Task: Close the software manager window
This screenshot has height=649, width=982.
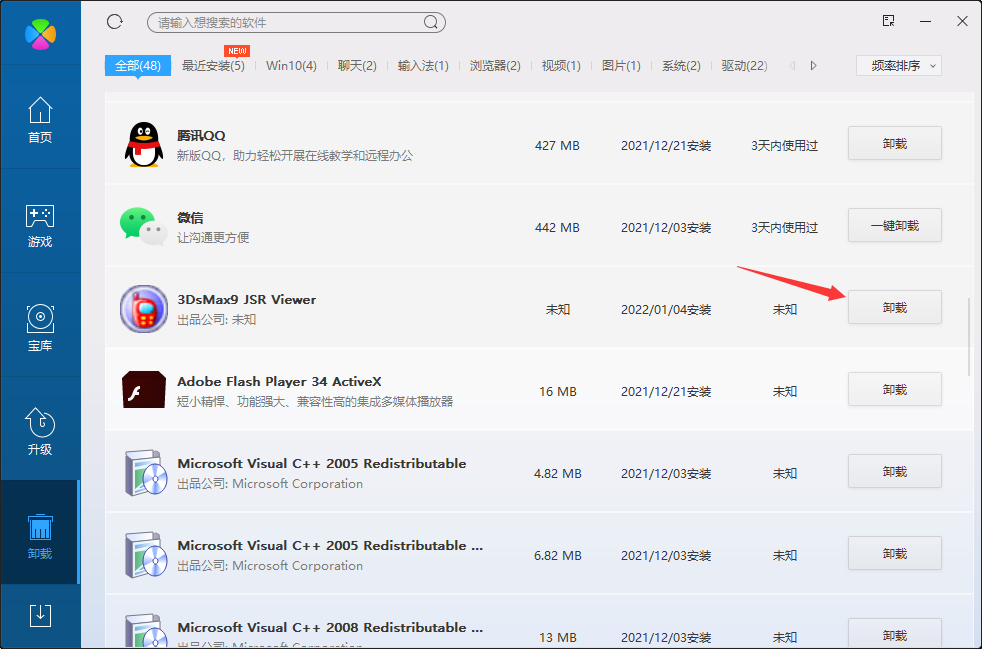Action: 963,21
